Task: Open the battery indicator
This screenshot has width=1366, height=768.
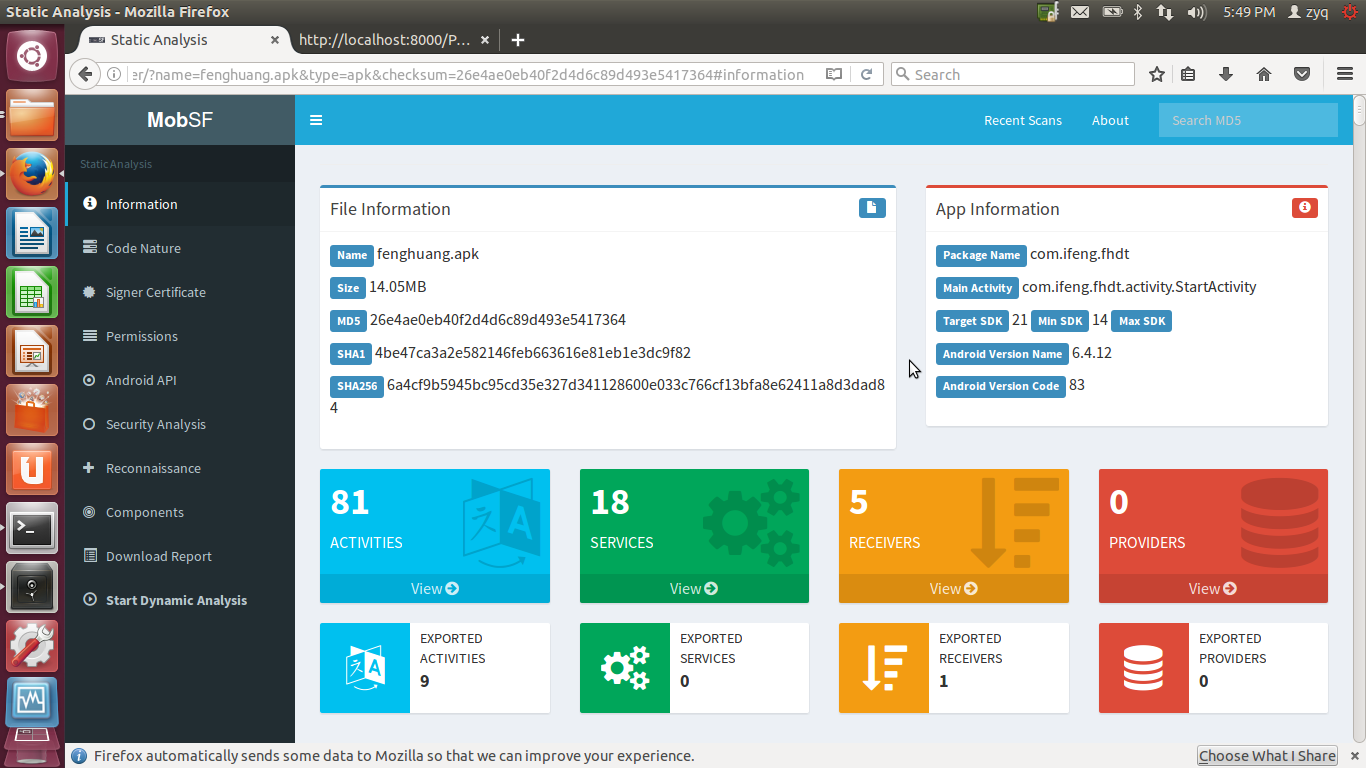Action: click(x=1112, y=12)
